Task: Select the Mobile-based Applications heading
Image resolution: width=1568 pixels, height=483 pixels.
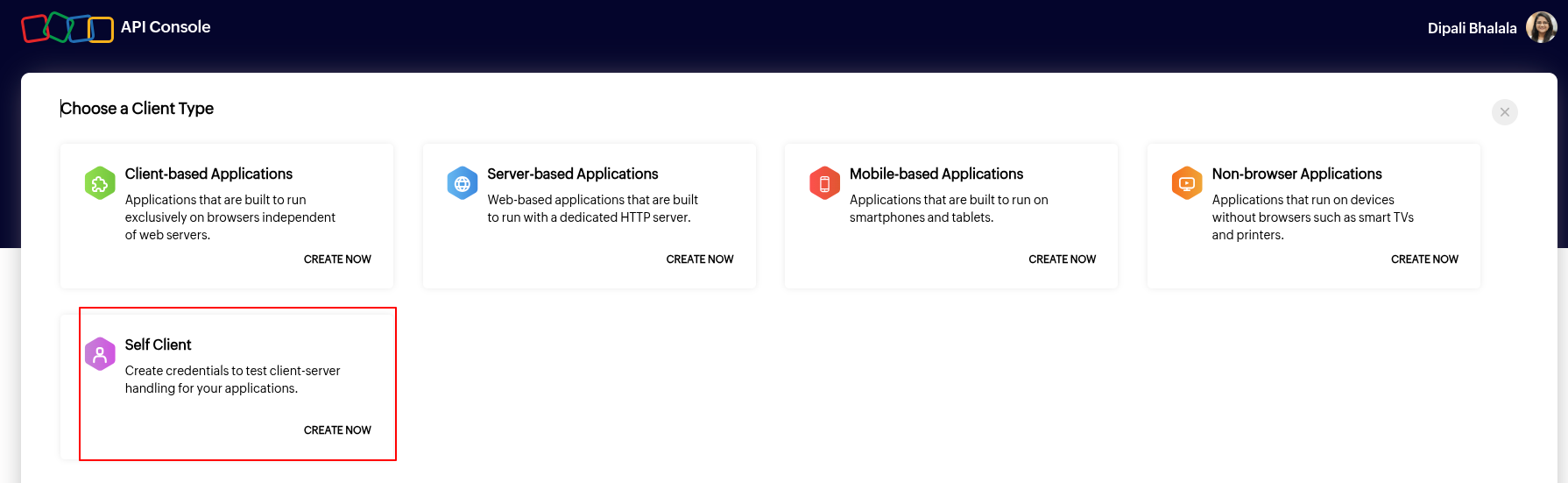Action: coord(936,174)
